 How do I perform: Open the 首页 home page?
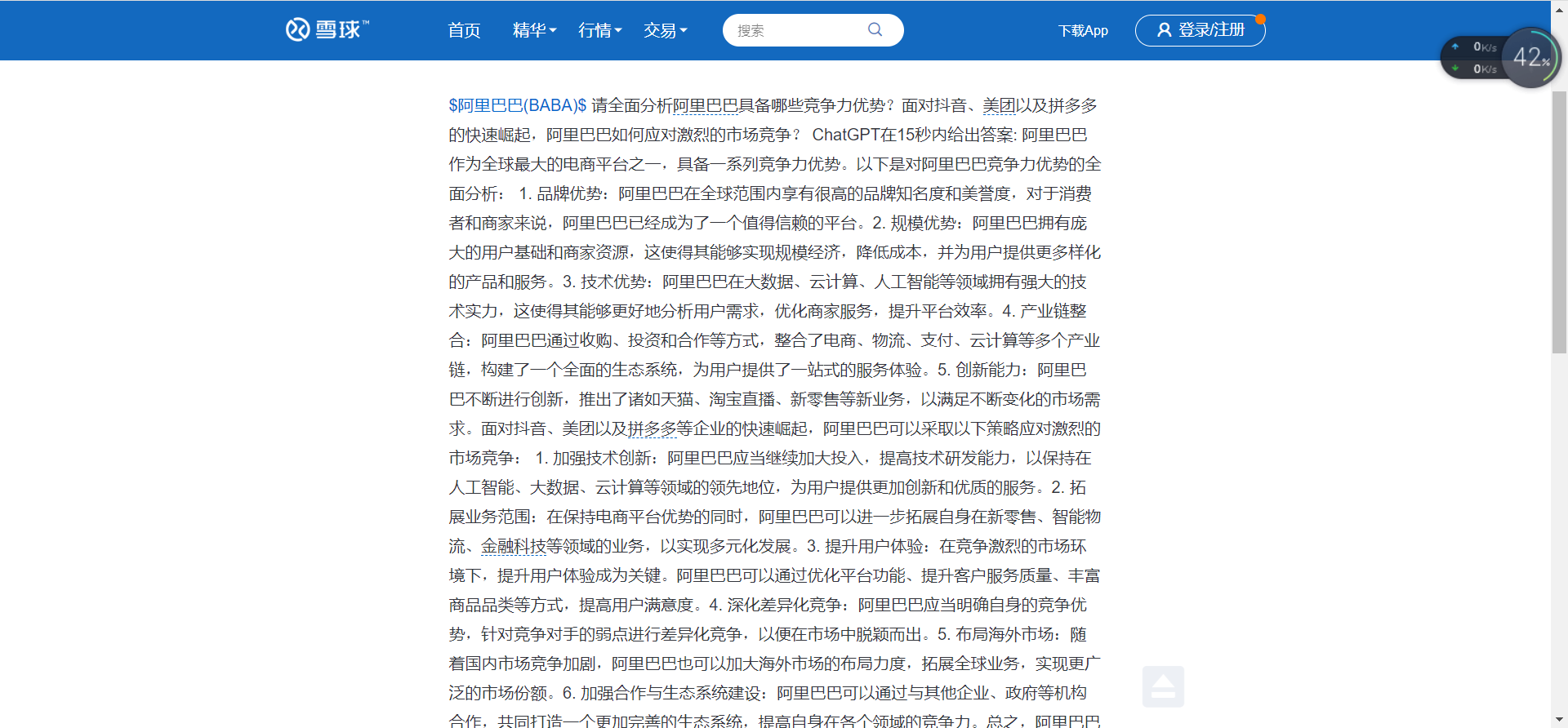tap(464, 30)
